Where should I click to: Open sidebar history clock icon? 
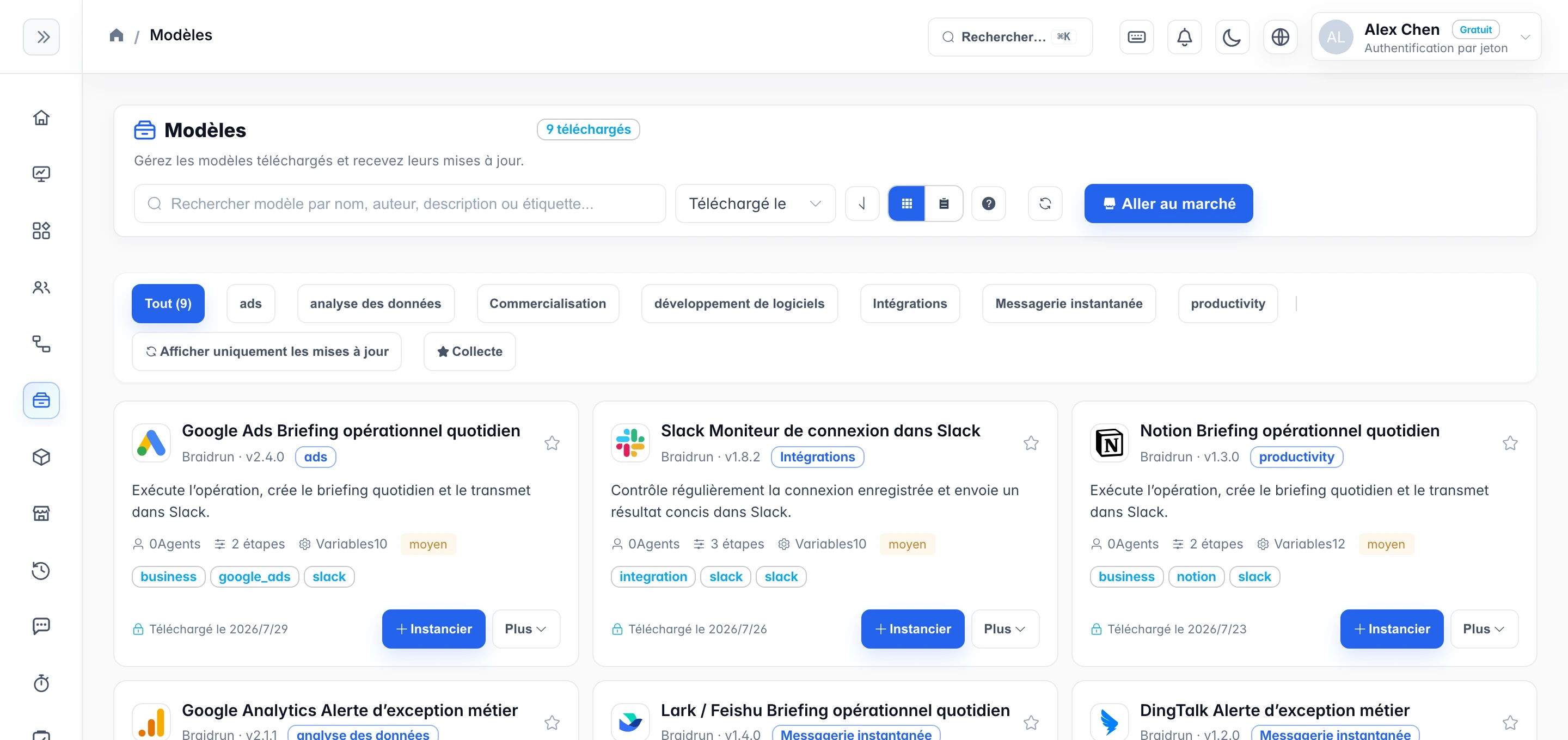pos(41,570)
